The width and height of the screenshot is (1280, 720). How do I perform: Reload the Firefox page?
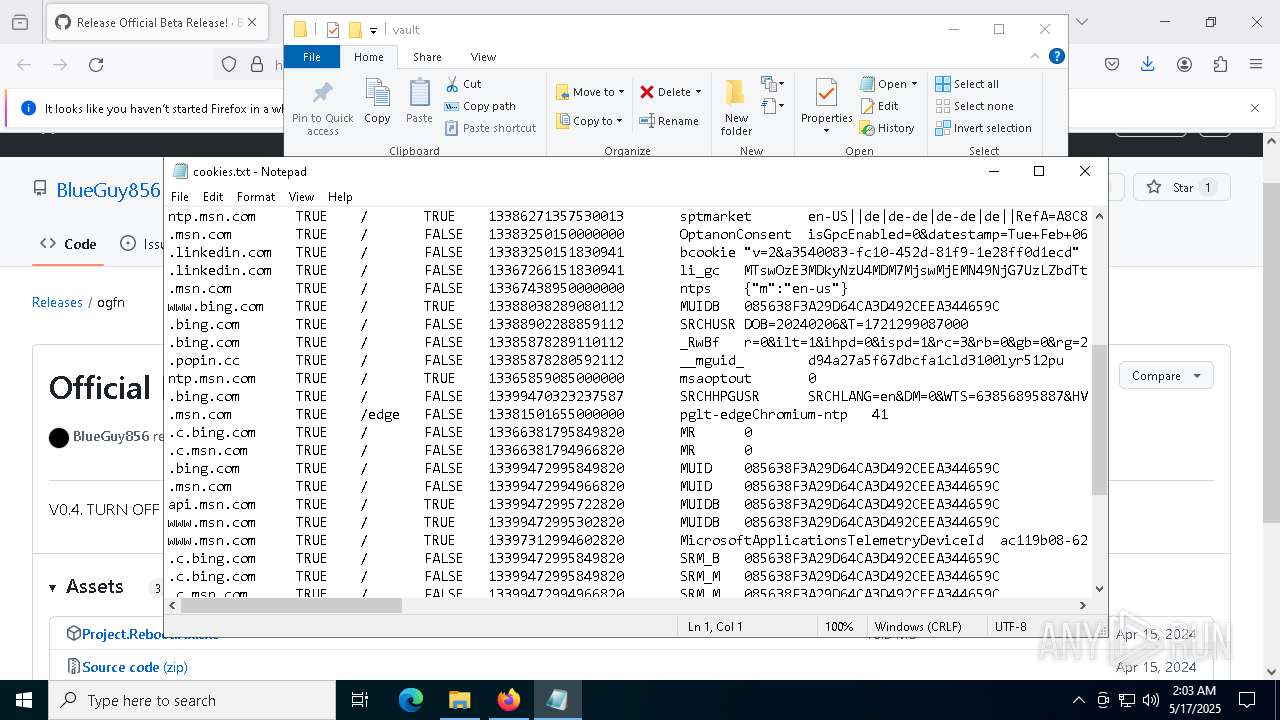click(96, 65)
